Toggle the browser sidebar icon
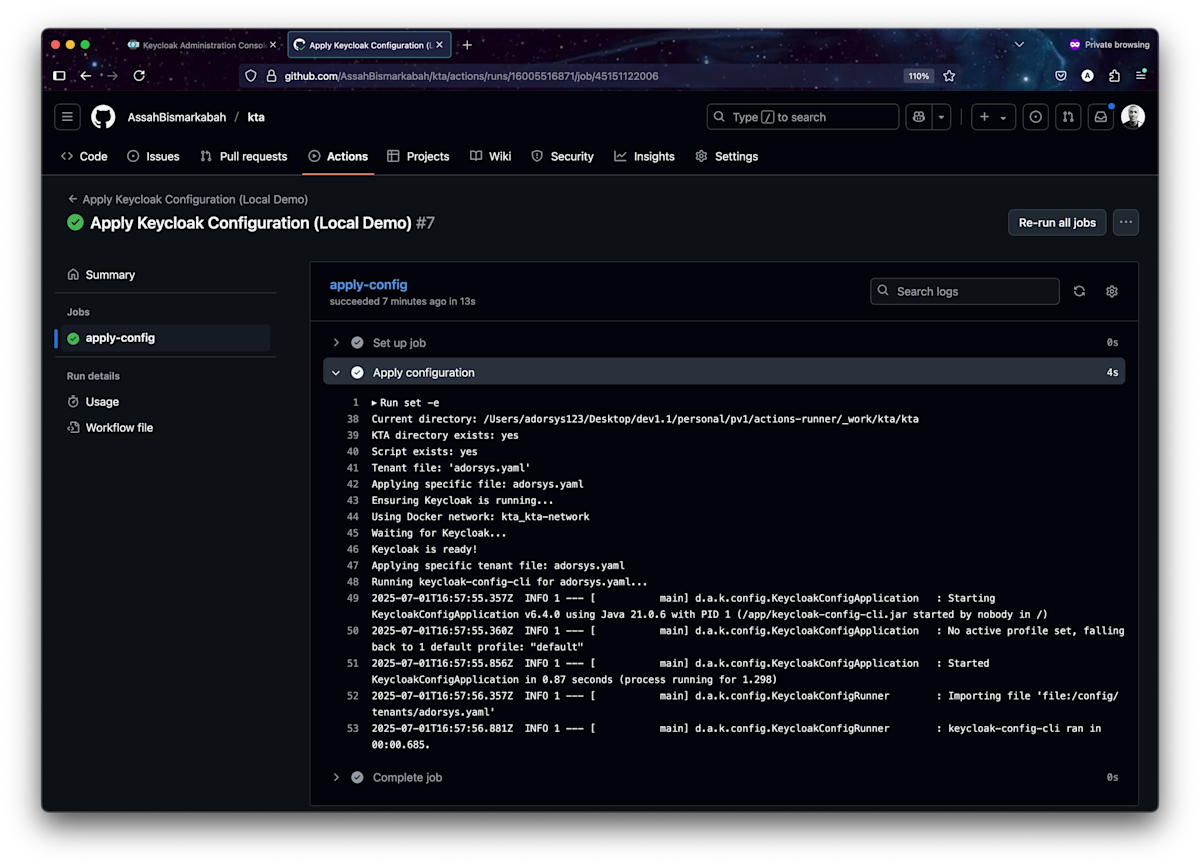 [x=59, y=76]
